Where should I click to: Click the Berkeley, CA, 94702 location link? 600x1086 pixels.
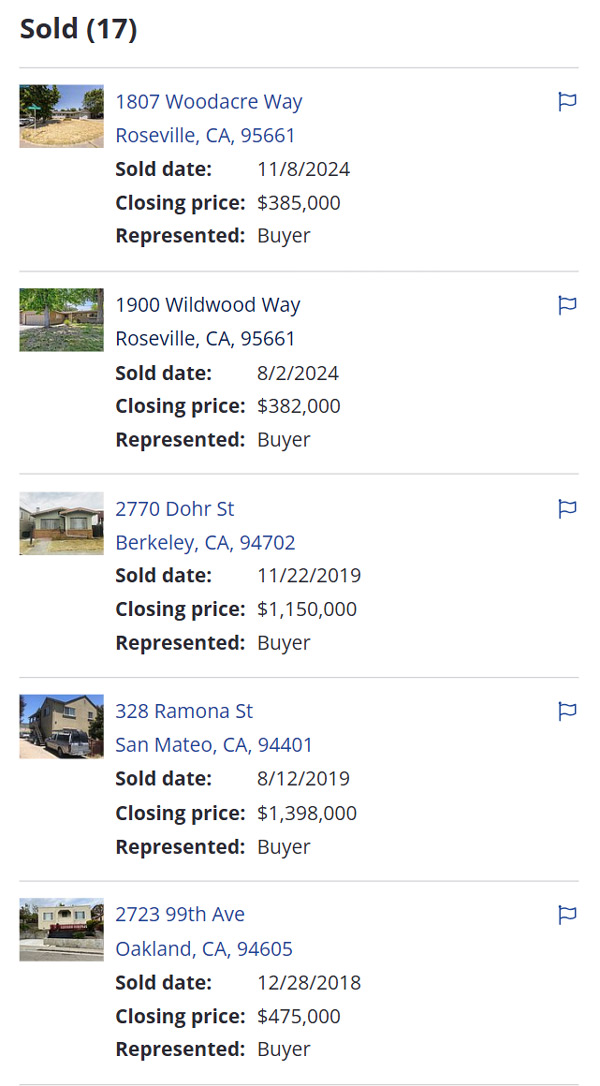[x=205, y=543]
